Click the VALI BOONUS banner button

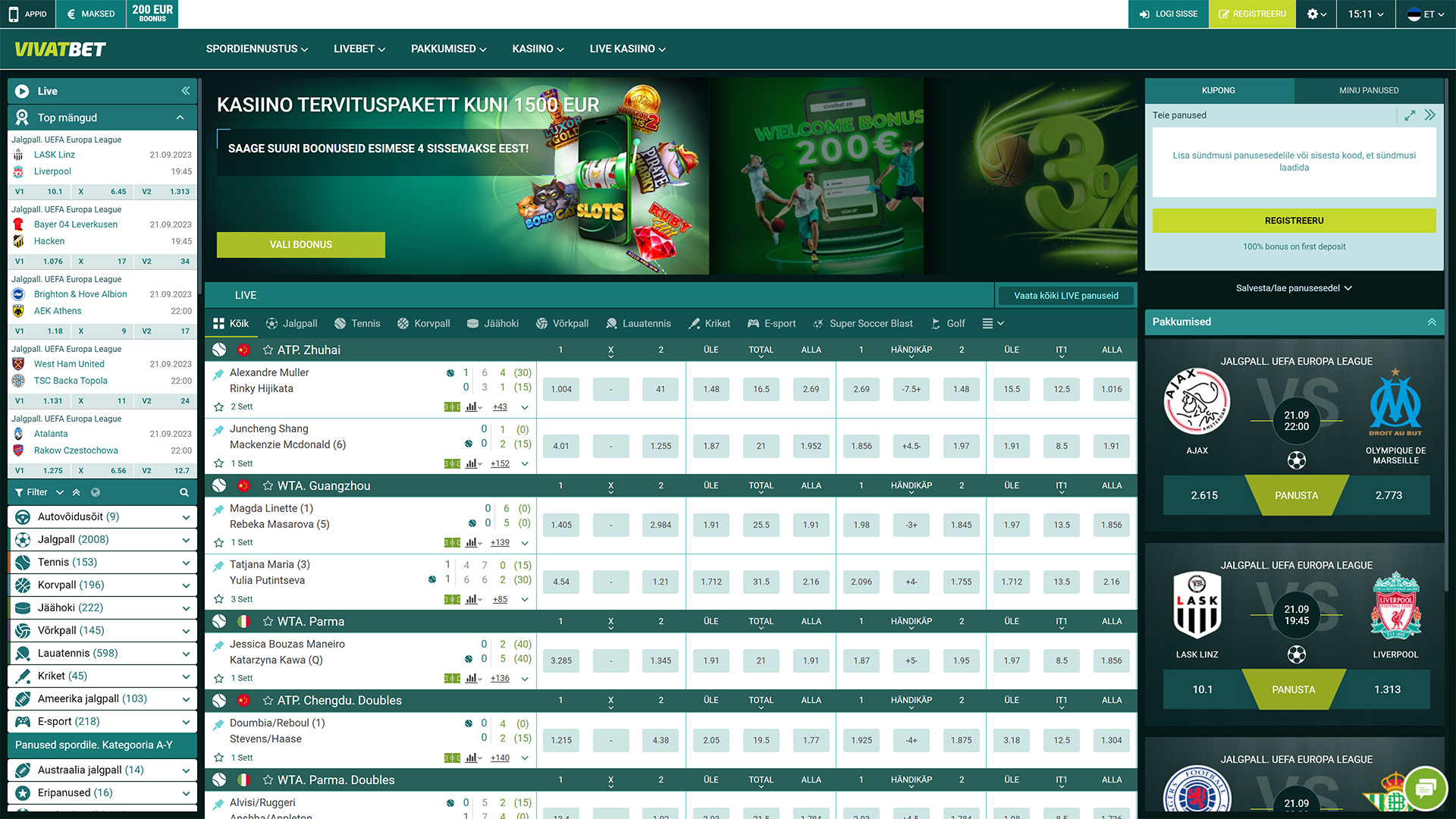[x=301, y=244]
